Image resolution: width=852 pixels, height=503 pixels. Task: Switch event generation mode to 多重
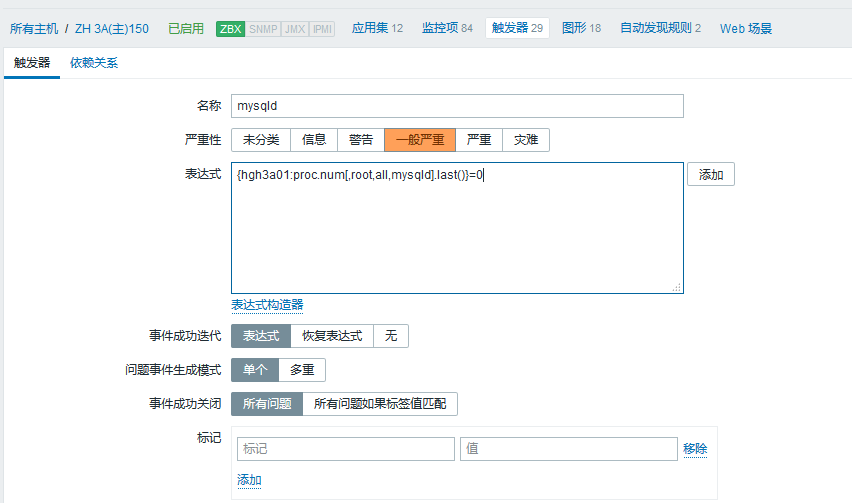pyautogui.click(x=302, y=370)
